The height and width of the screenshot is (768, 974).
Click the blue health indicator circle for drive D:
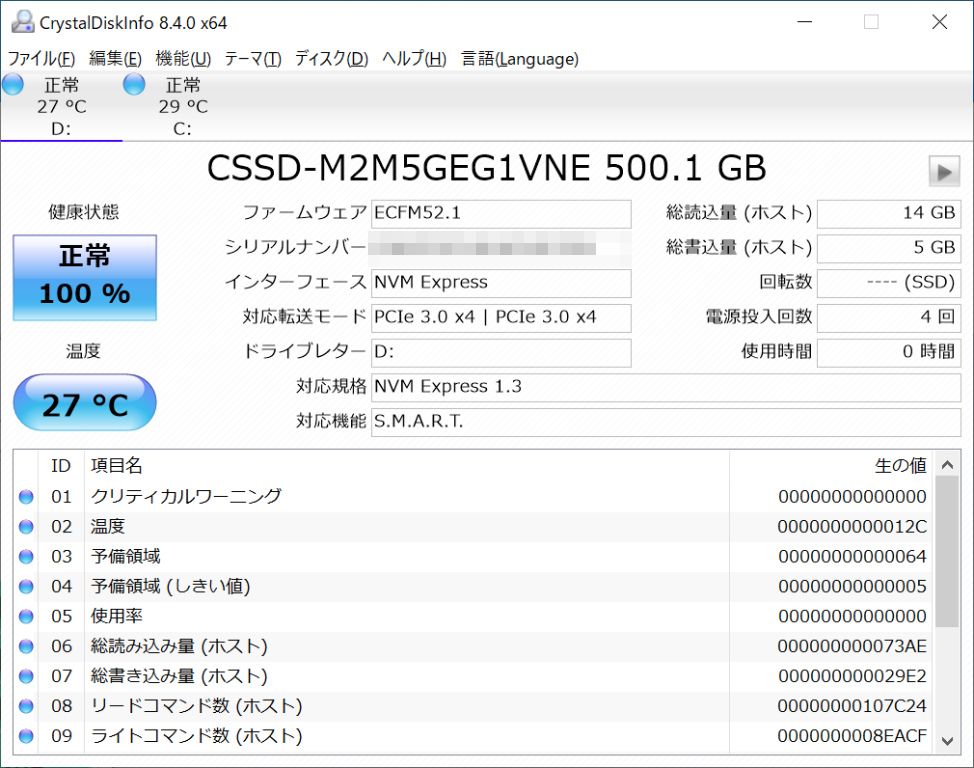point(13,86)
